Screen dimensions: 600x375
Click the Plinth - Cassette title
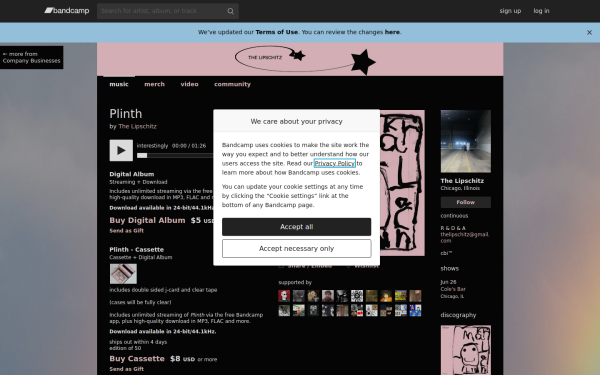[x=137, y=249]
